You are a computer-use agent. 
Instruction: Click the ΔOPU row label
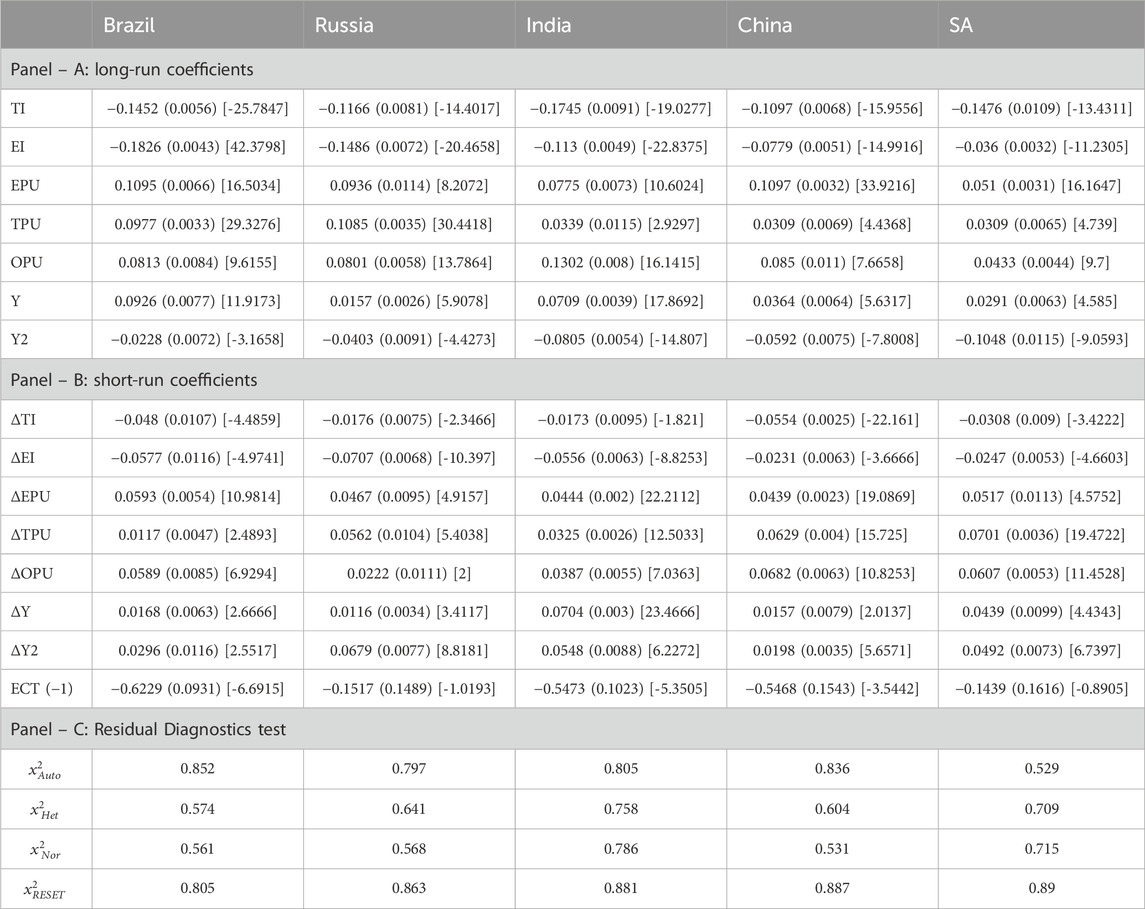coord(31,573)
